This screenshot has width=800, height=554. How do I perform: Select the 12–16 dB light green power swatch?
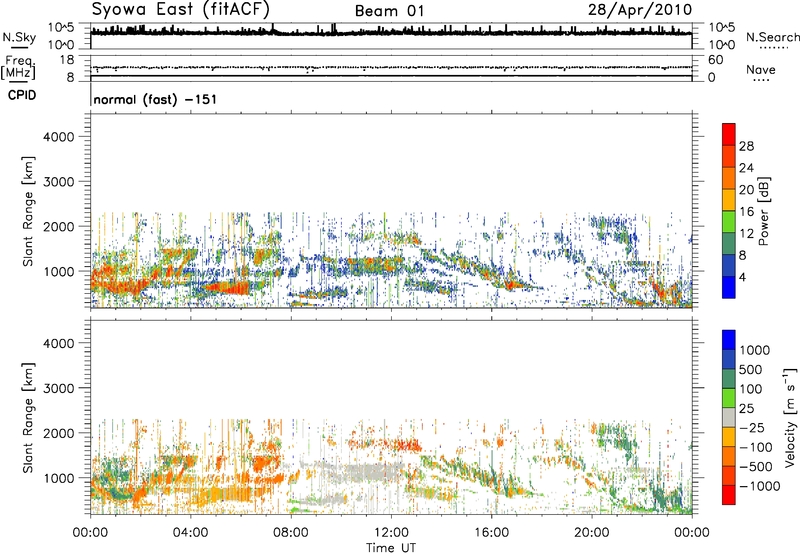click(x=729, y=221)
